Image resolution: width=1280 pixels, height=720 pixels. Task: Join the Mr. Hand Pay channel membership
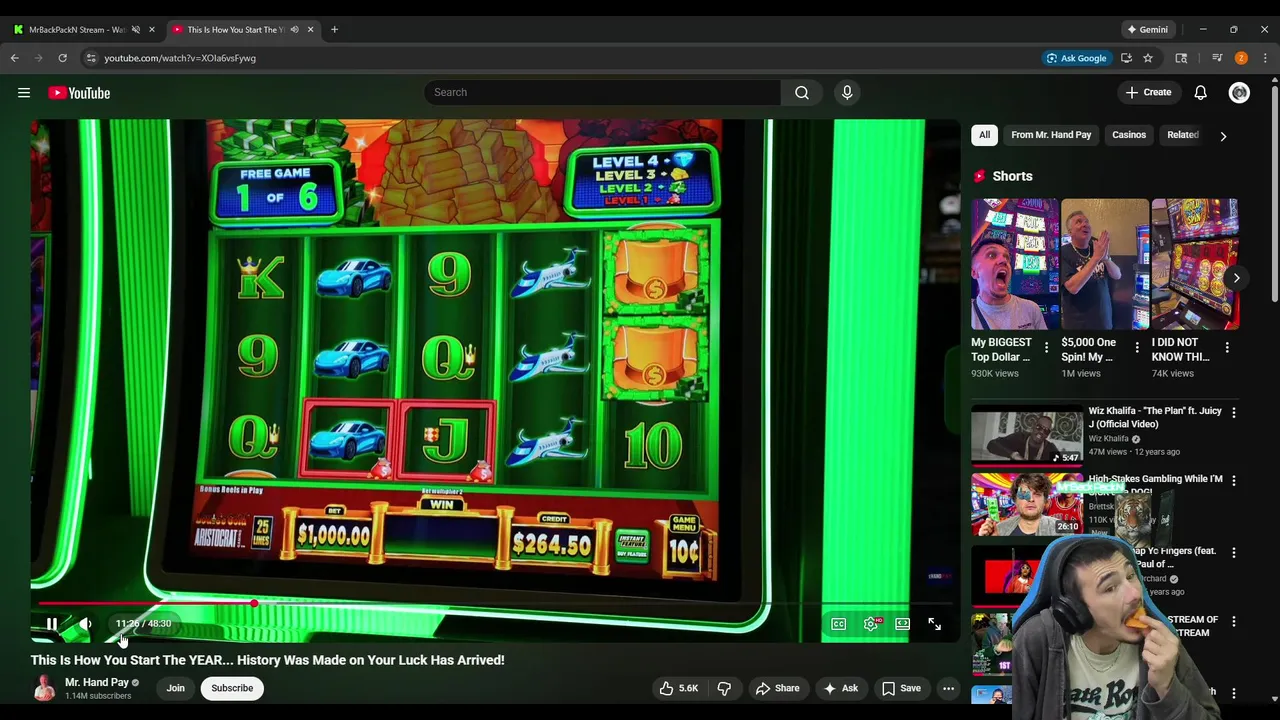pos(176,688)
